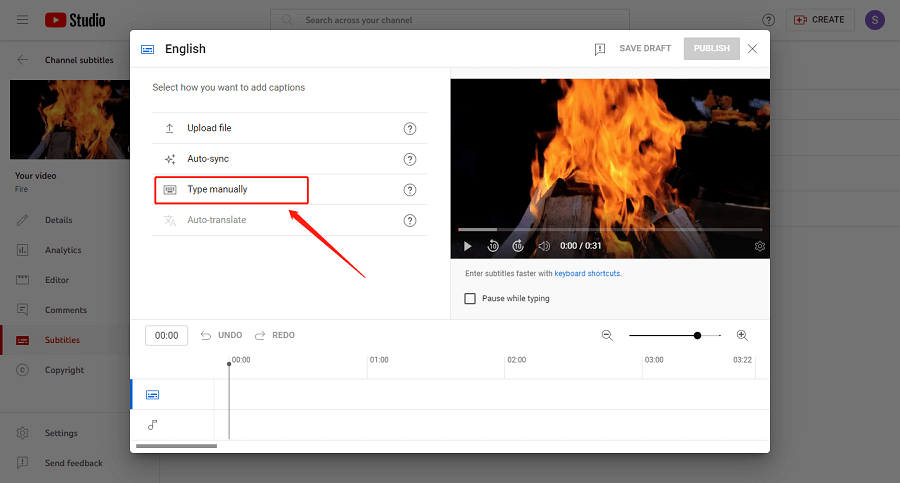Skip forward 10 seconds in video

click(x=518, y=246)
